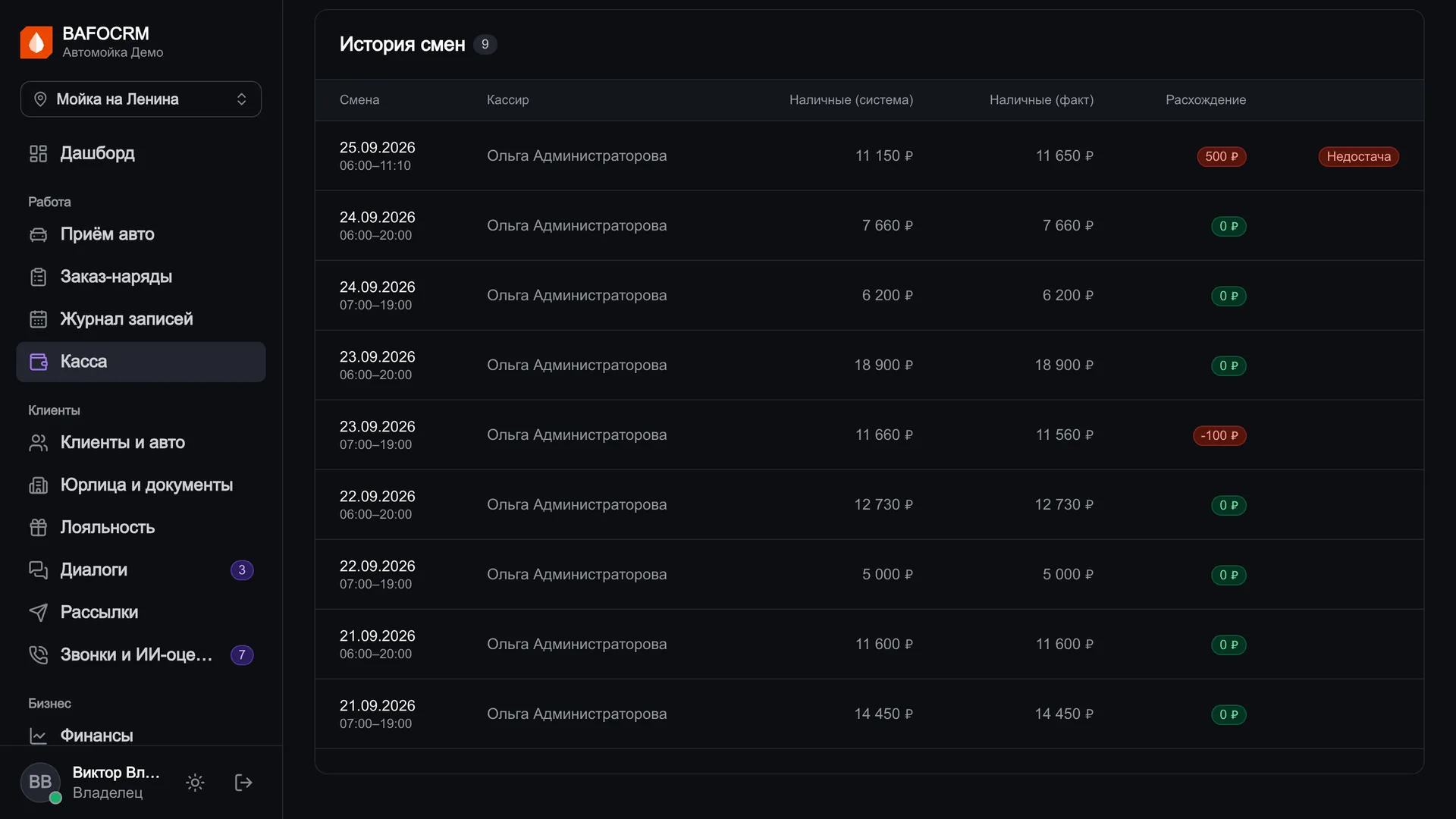
Task: Click the 11 560 ₽ actual cash value
Action: [1065, 435]
